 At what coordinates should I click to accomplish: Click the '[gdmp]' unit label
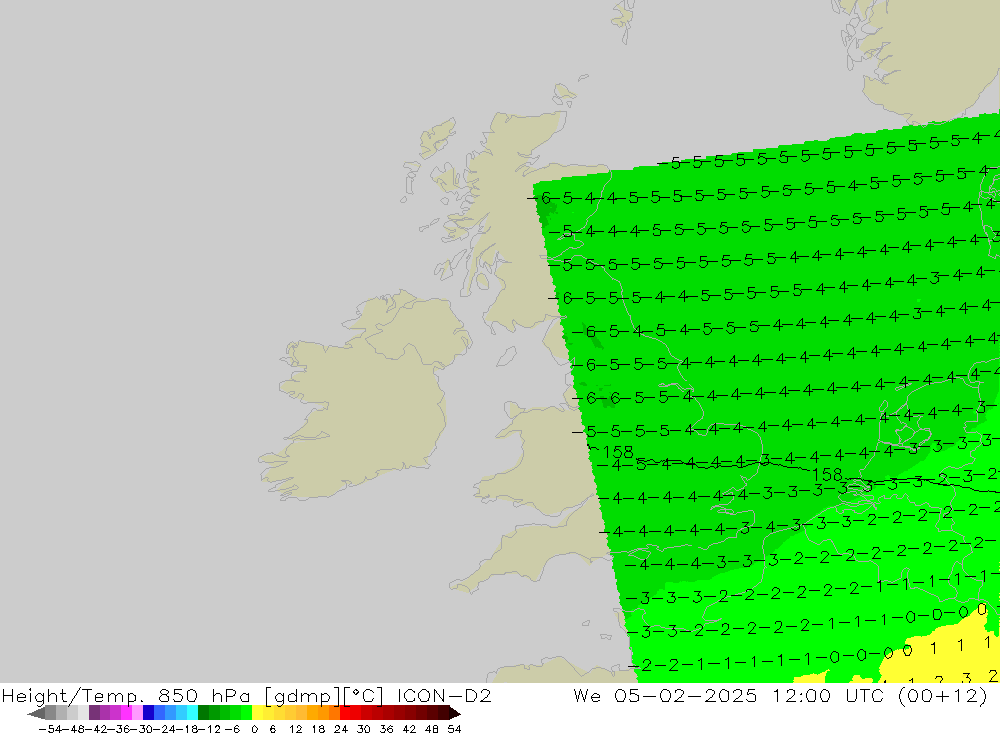[x=300, y=695]
